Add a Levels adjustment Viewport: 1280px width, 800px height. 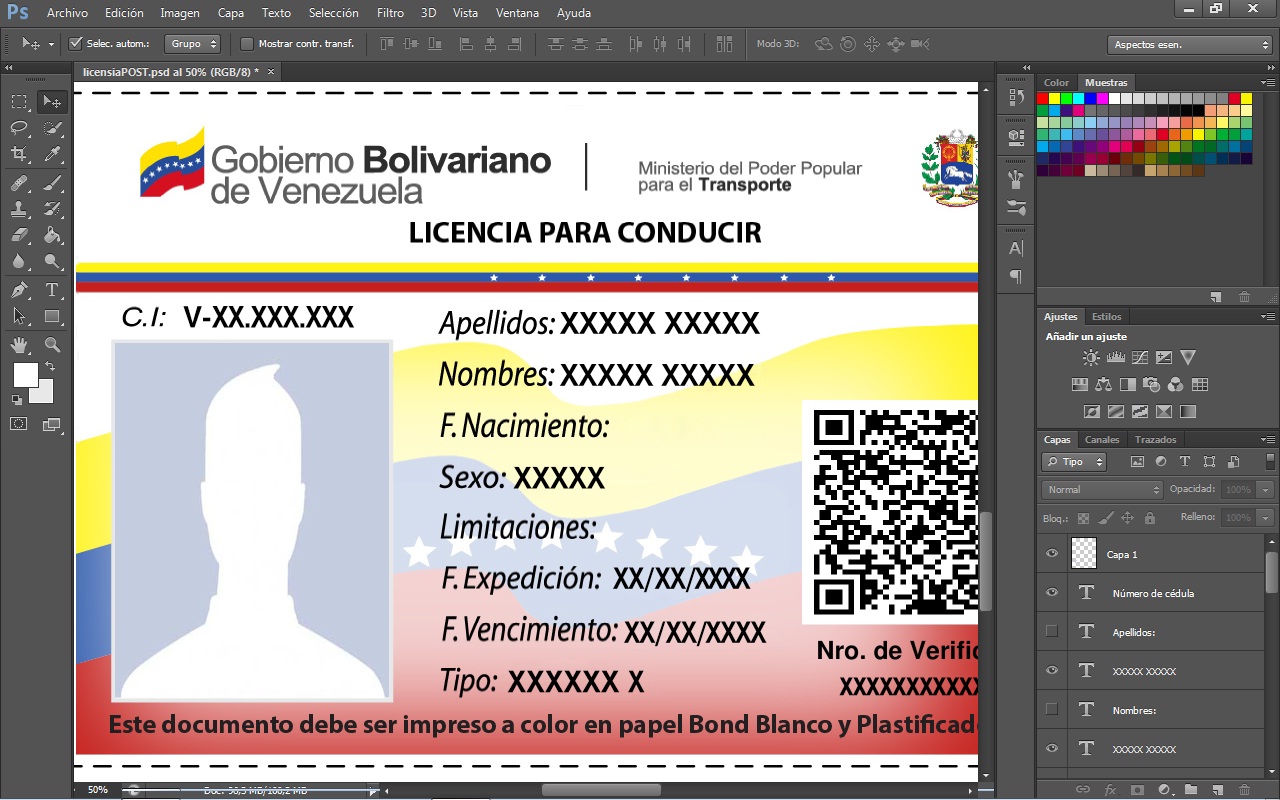click(1115, 357)
